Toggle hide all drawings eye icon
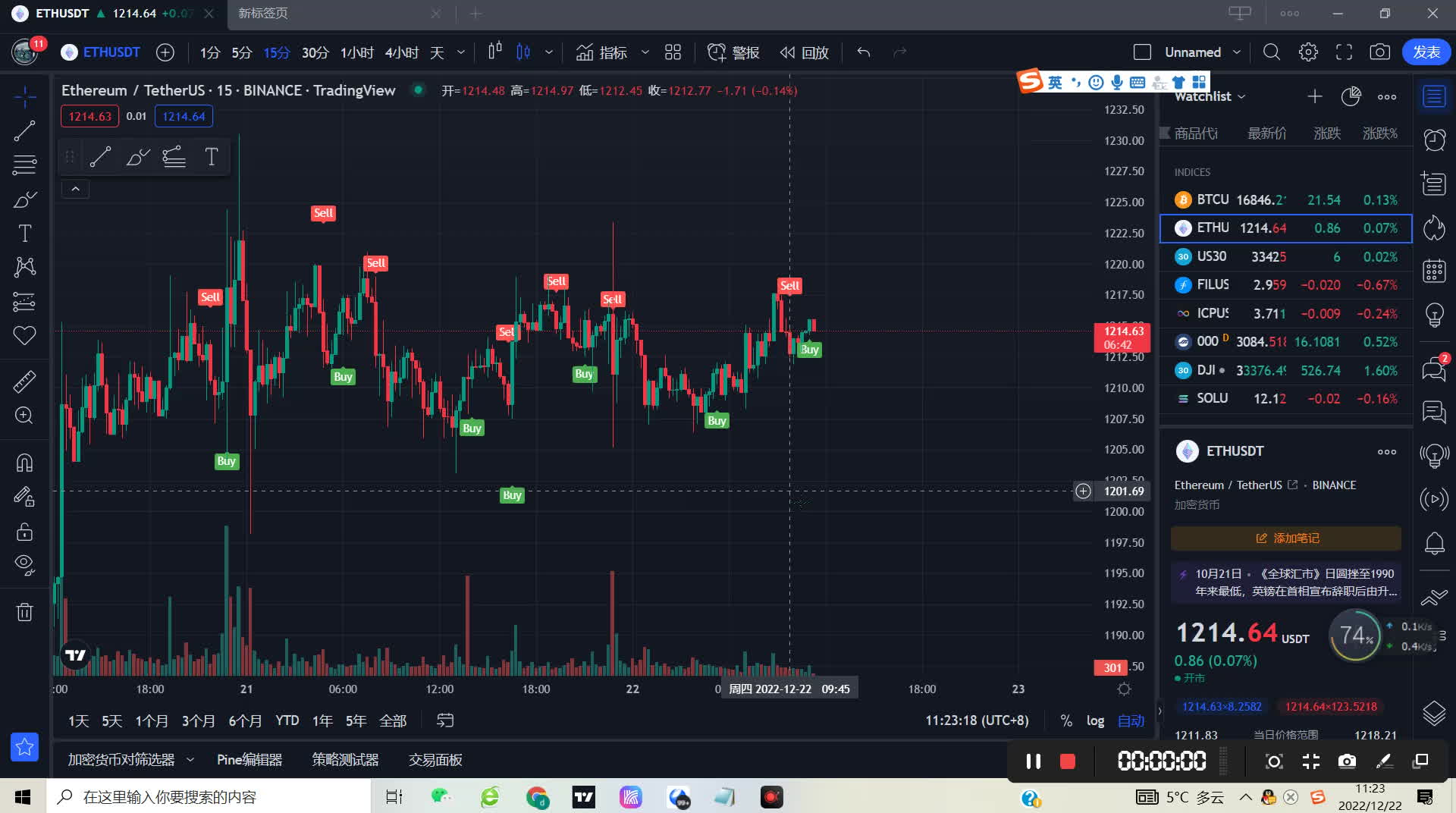This screenshot has height=813, width=1456. coord(24,564)
